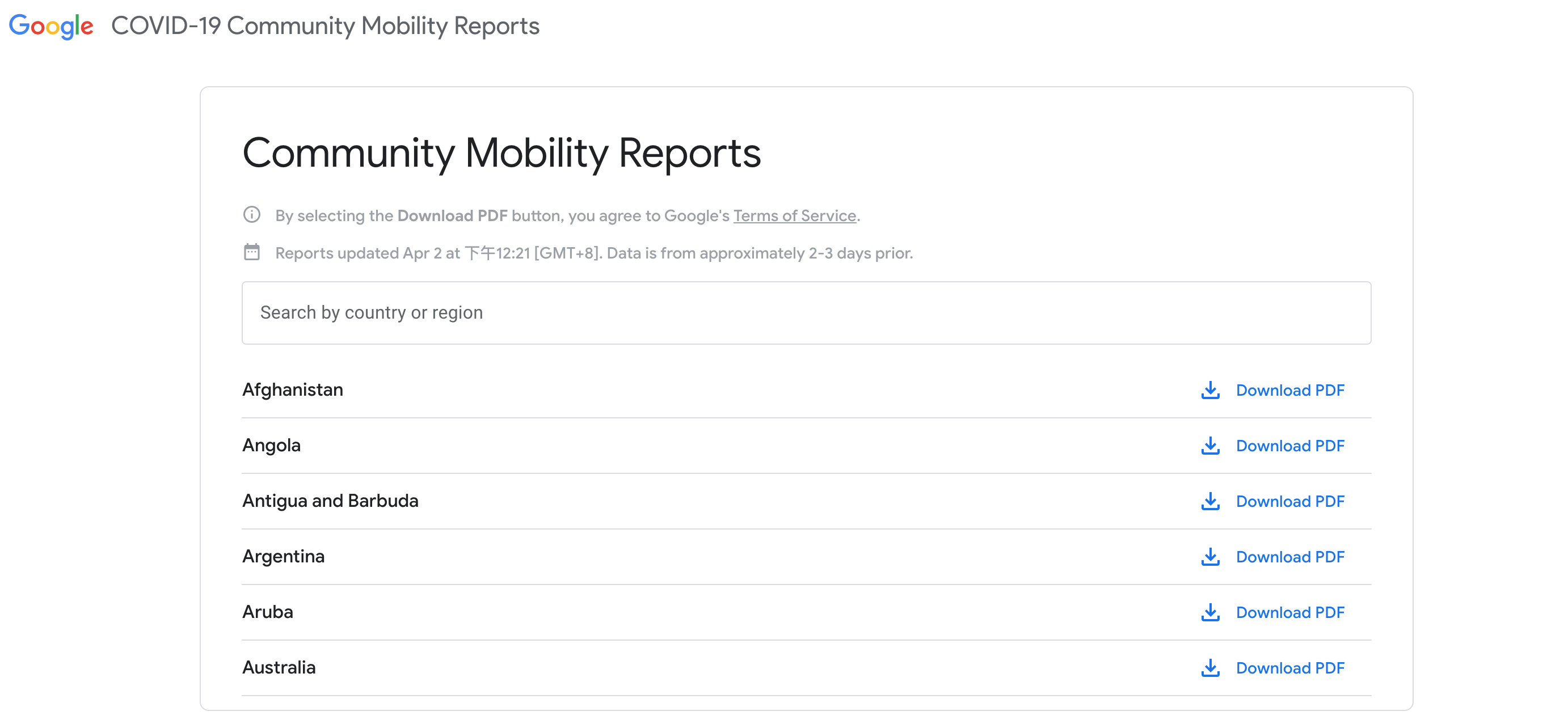Click the info circle icon

pos(252,215)
